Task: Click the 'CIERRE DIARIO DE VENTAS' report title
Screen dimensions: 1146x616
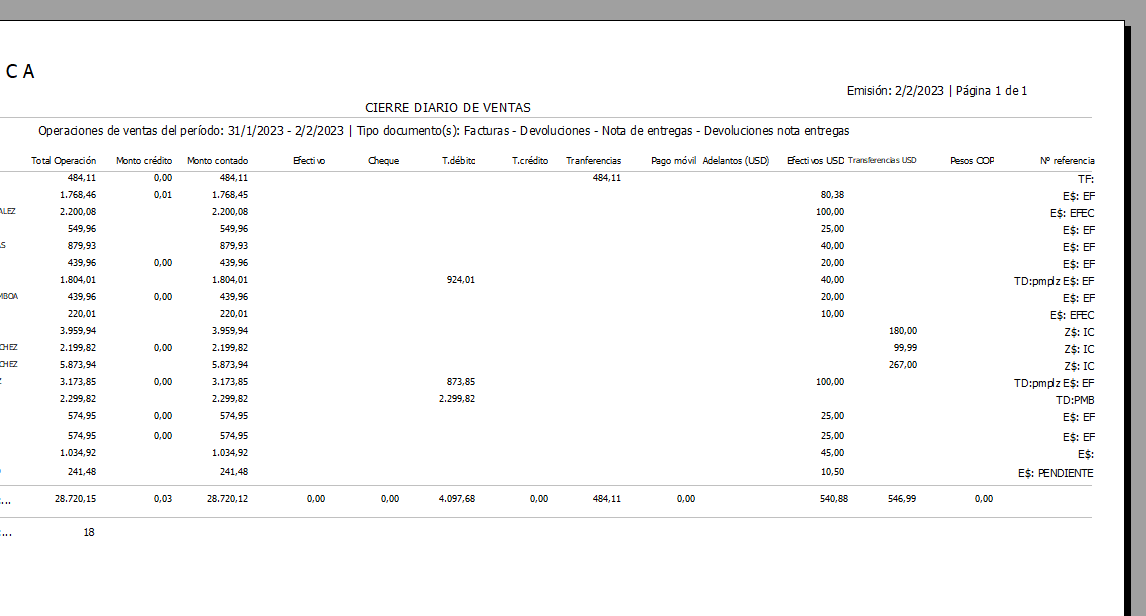Action: coord(447,108)
